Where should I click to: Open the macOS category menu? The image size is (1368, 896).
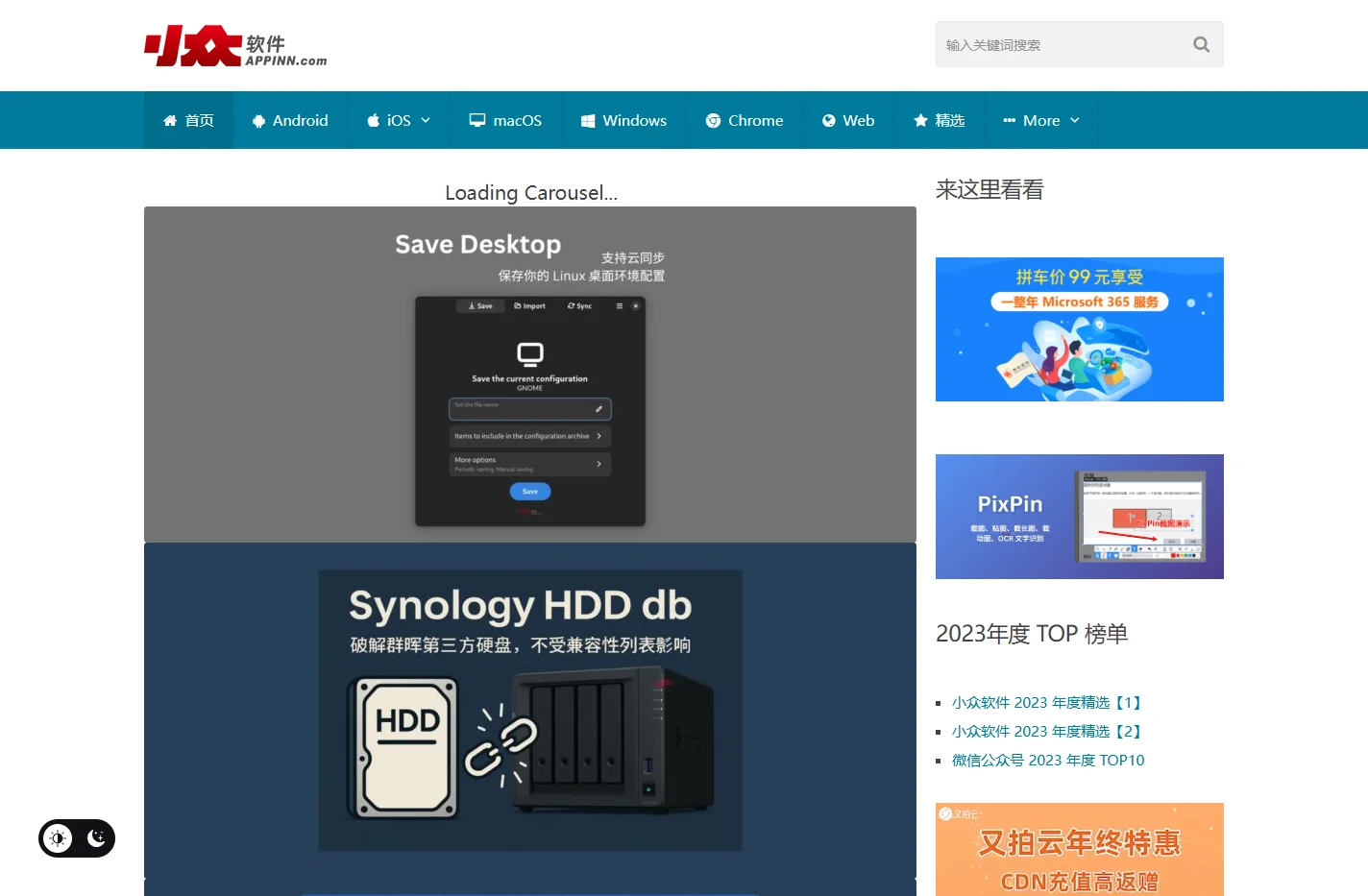pyautogui.click(x=505, y=120)
